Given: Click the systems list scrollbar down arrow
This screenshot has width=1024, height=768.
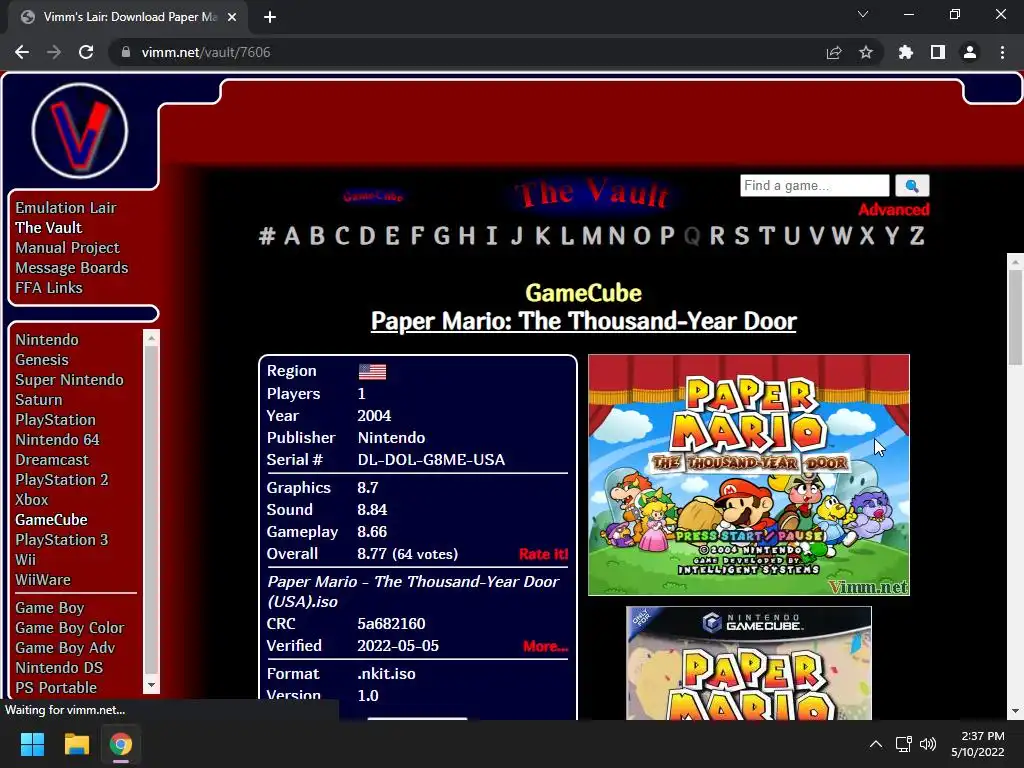Looking at the screenshot, I should pos(152,685).
